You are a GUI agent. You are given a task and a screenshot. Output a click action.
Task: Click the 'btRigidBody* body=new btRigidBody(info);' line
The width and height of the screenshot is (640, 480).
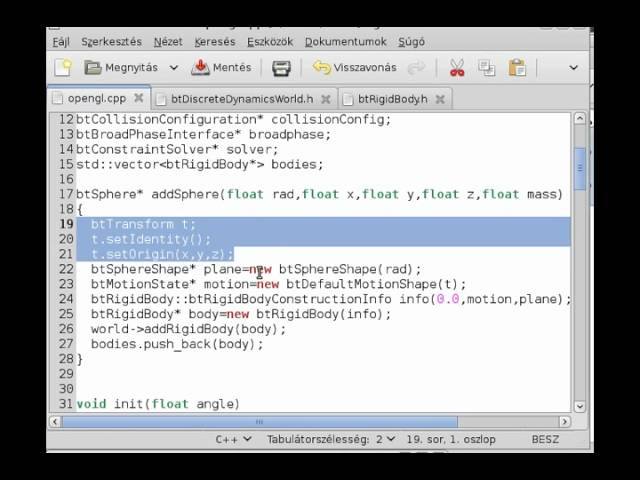point(241,314)
